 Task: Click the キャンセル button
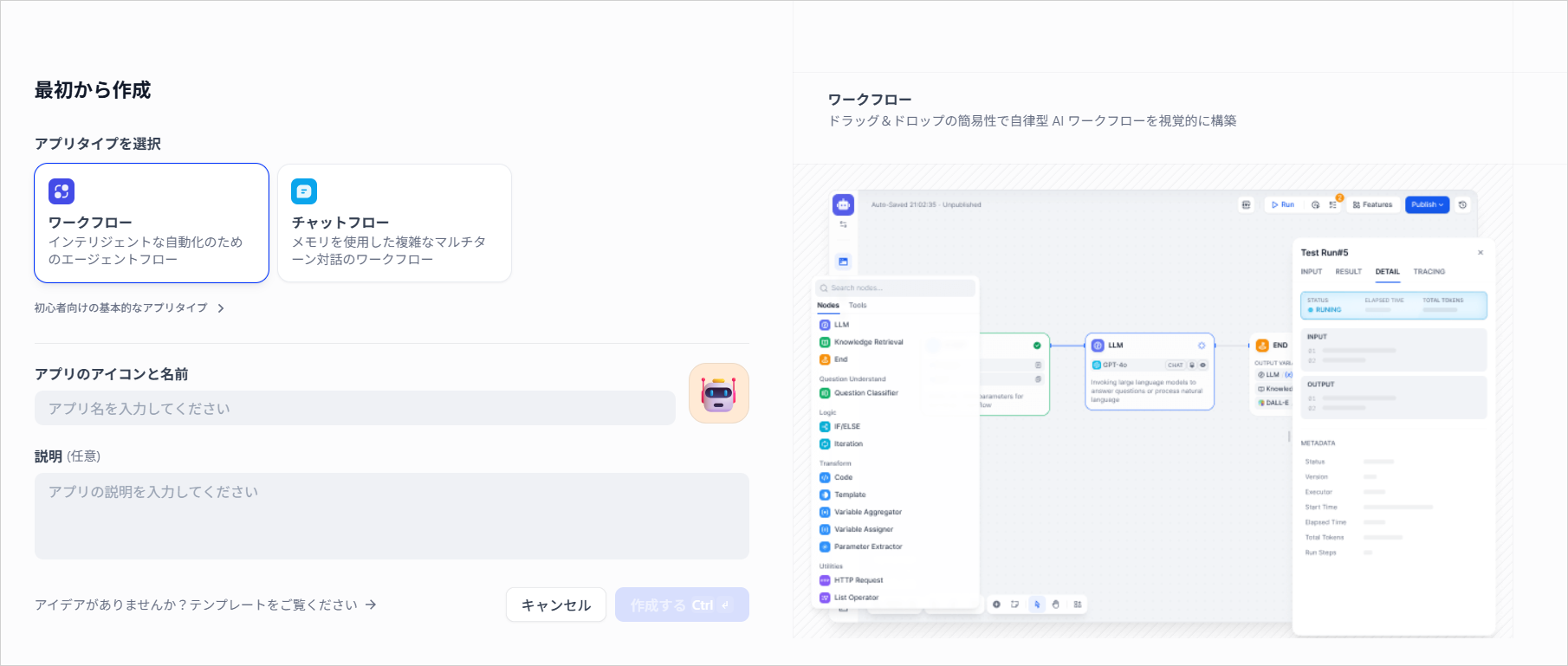click(x=556, y=605)
